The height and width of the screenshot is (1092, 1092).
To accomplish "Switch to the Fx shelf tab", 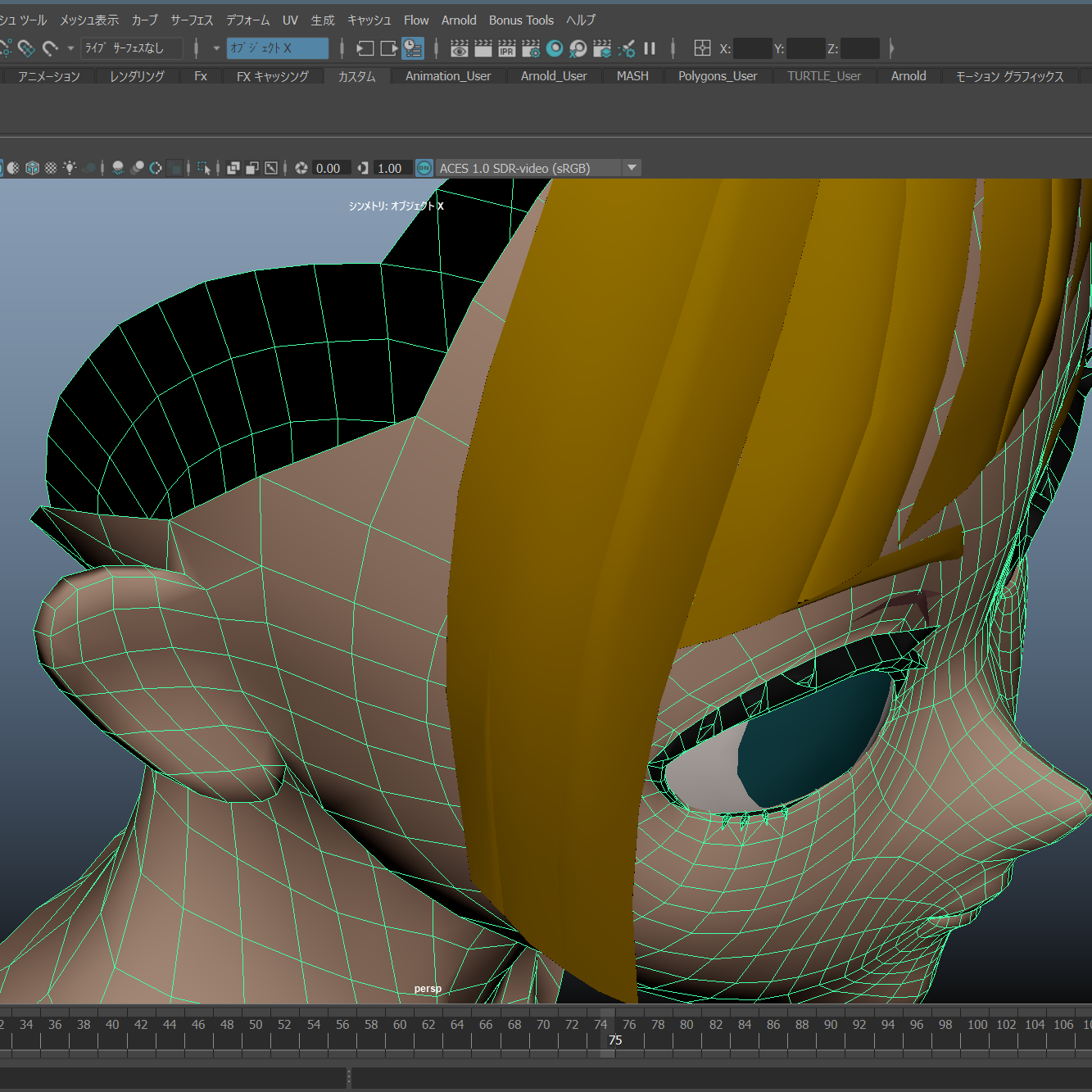I will [201, 76].
